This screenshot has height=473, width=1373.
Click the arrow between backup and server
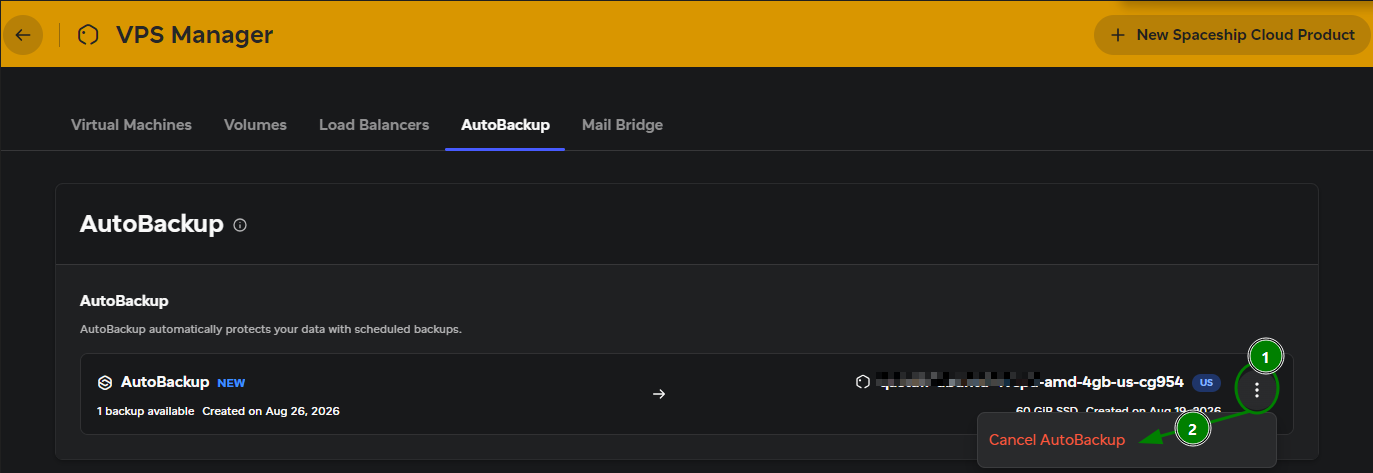pos(659,393)
